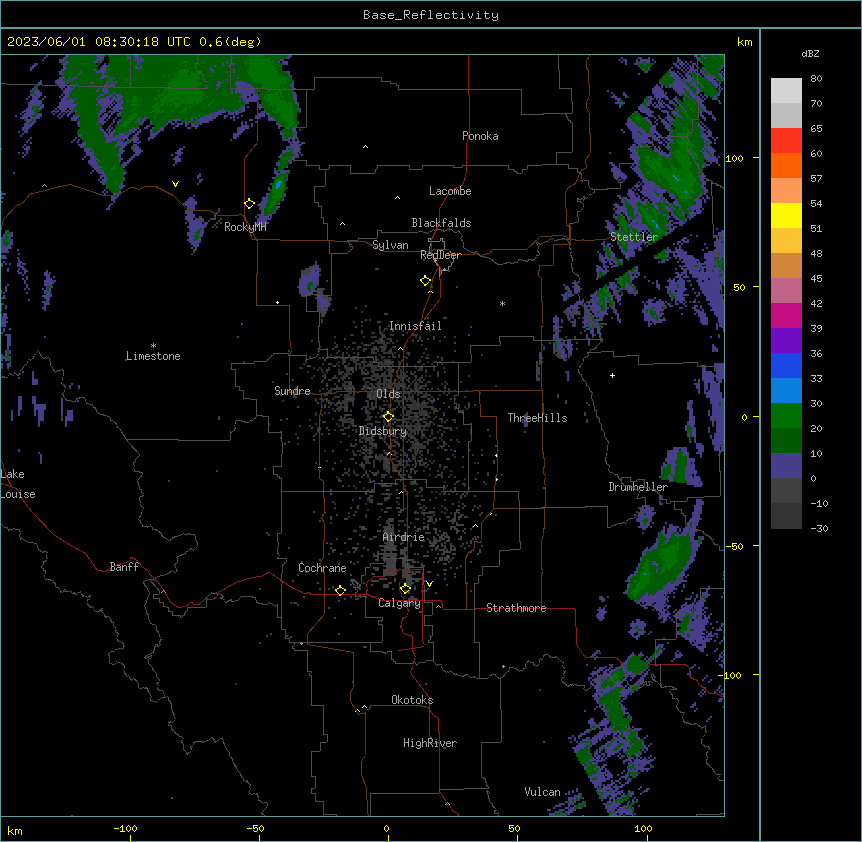Click the yellow diamond marker below RedDeer

point(425,281)
